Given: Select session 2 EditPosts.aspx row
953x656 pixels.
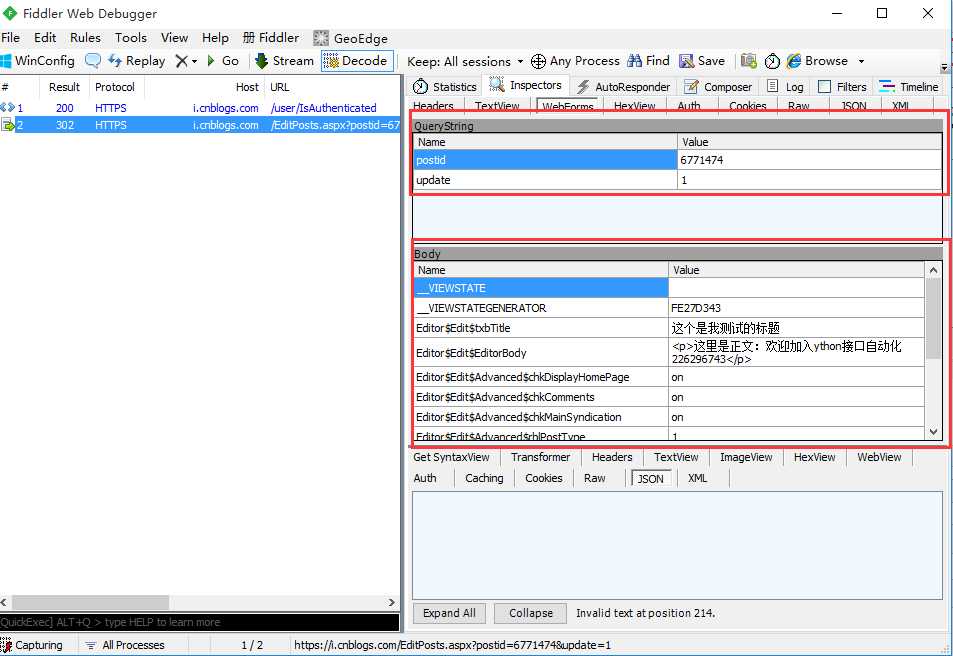Looking at the screenshot, I should [200, 125].
